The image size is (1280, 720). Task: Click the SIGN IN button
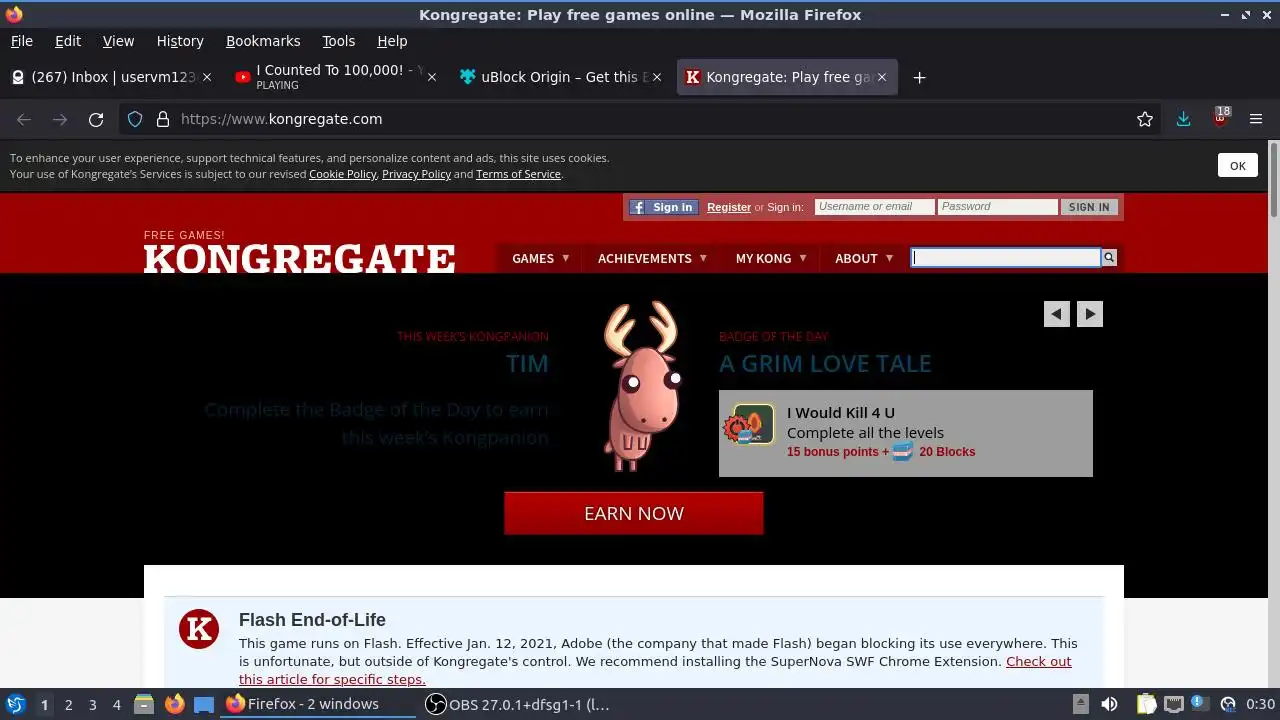click(x=1088, y=207)
